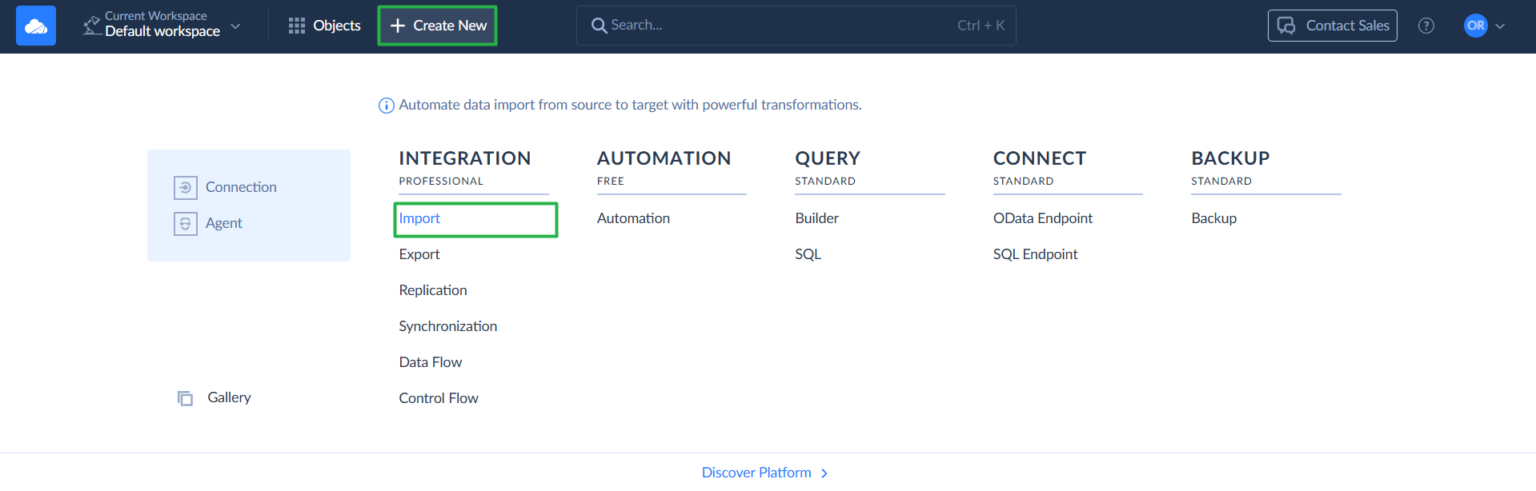Click the Objects grid icon

[x=297, y=26]
